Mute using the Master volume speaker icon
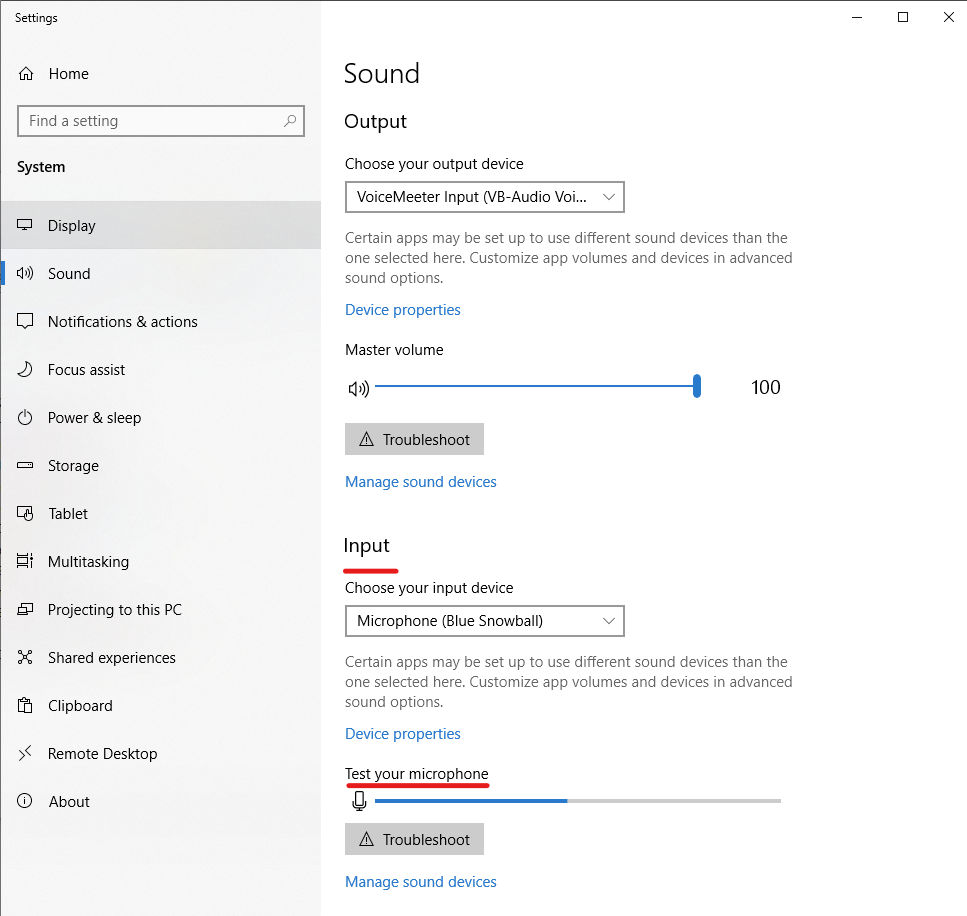 coord(358,388)
